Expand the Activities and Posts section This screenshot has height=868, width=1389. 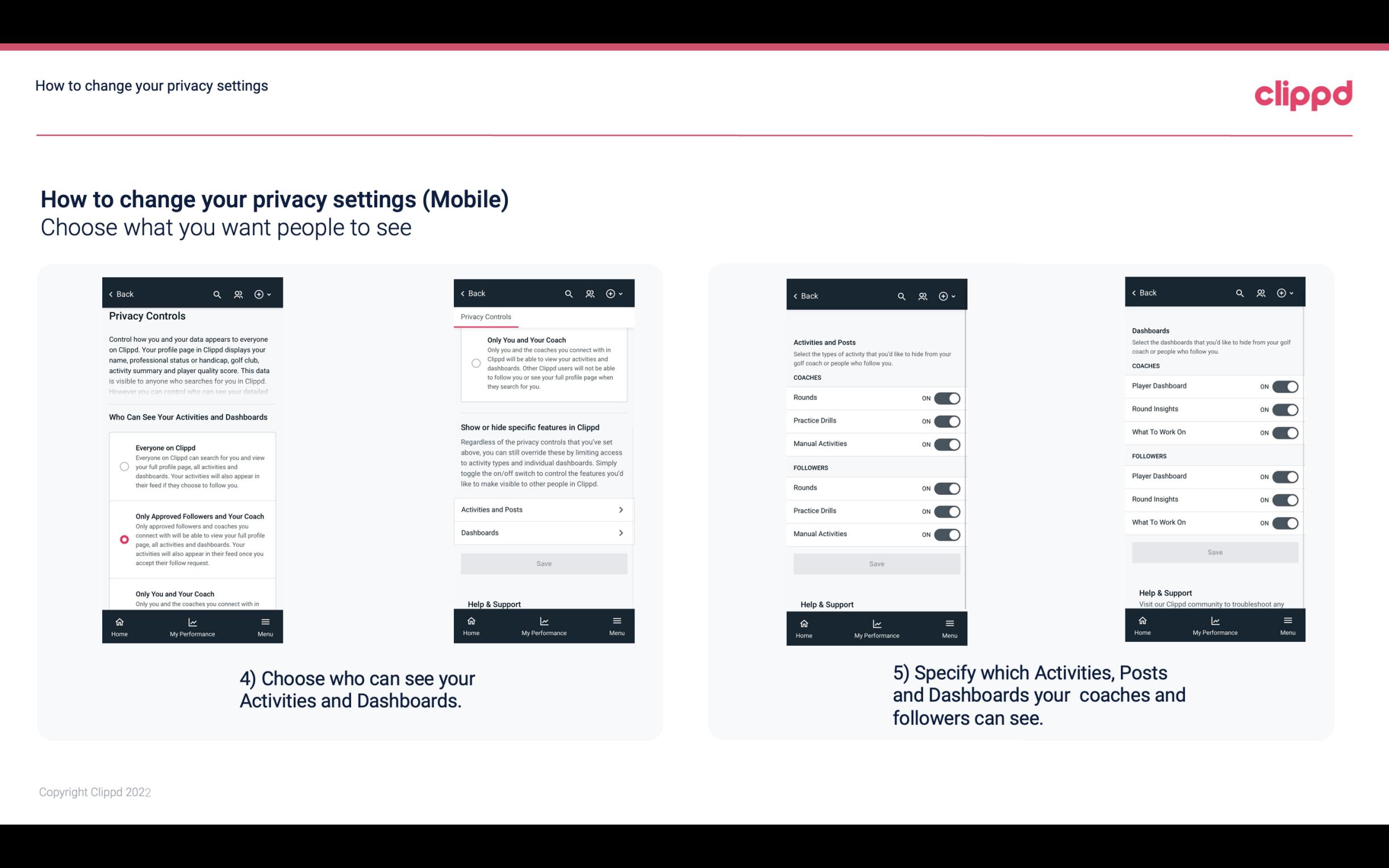(543, 509)
